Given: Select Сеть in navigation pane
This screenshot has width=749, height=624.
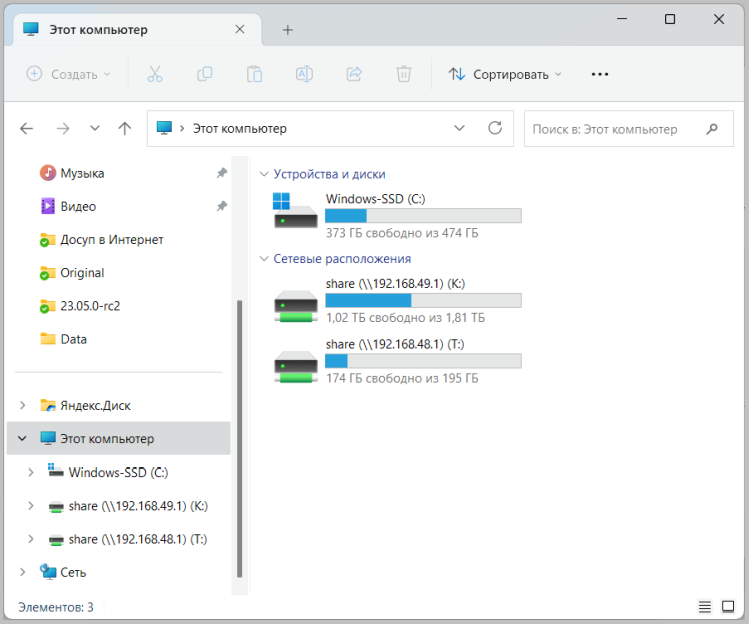Looking at the screenshot, I should (x=73, y=572).
